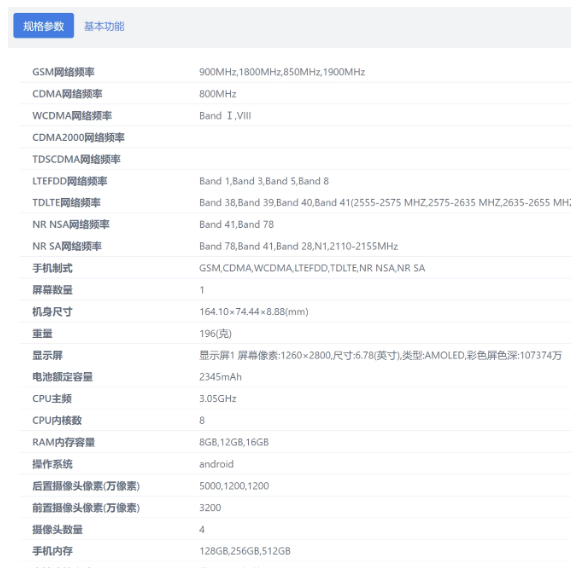
Task: Select the 800MHz value
Action: [218, 94]
